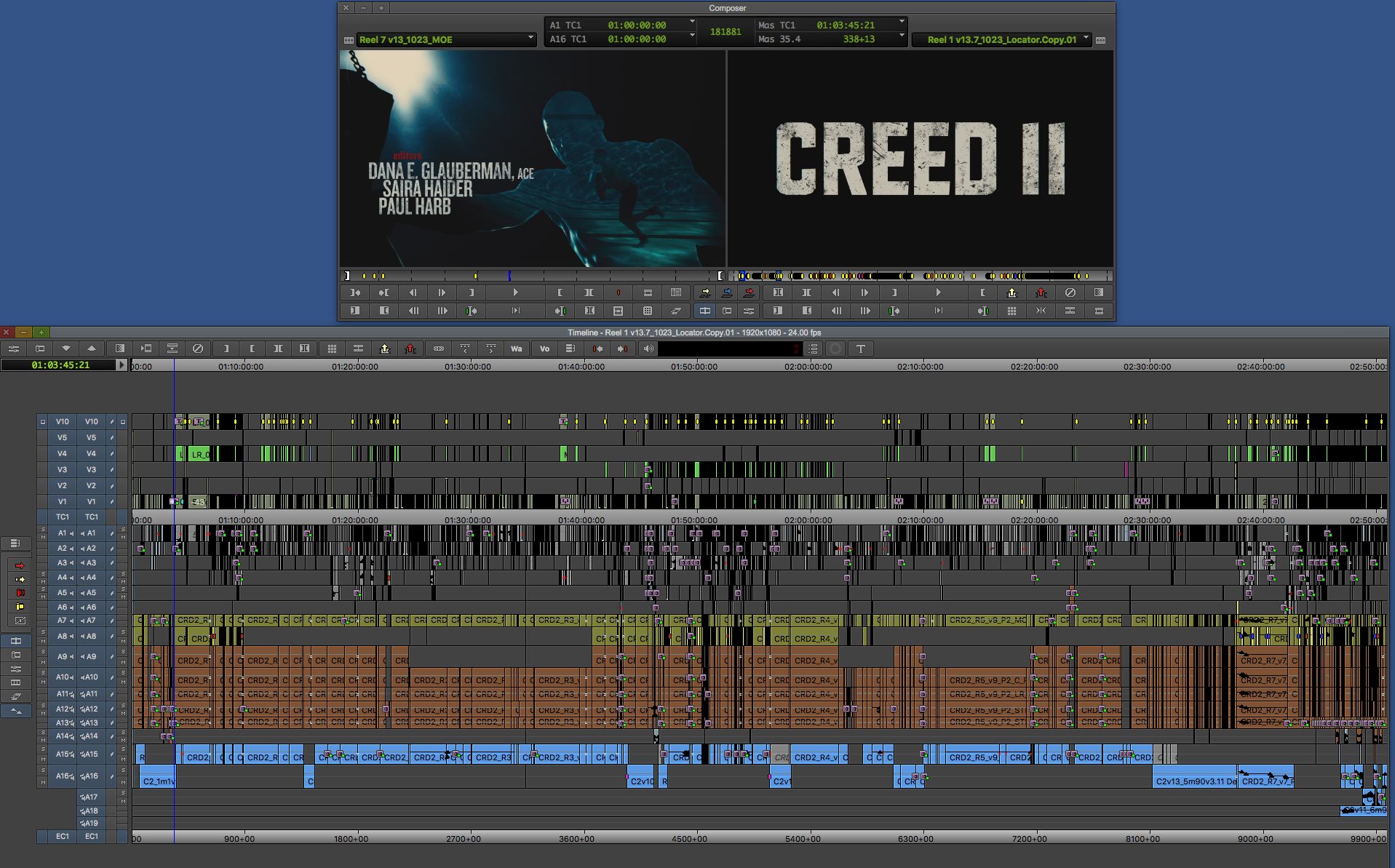
Task: Play the record monitor sequence
Action: click(938, 292)
